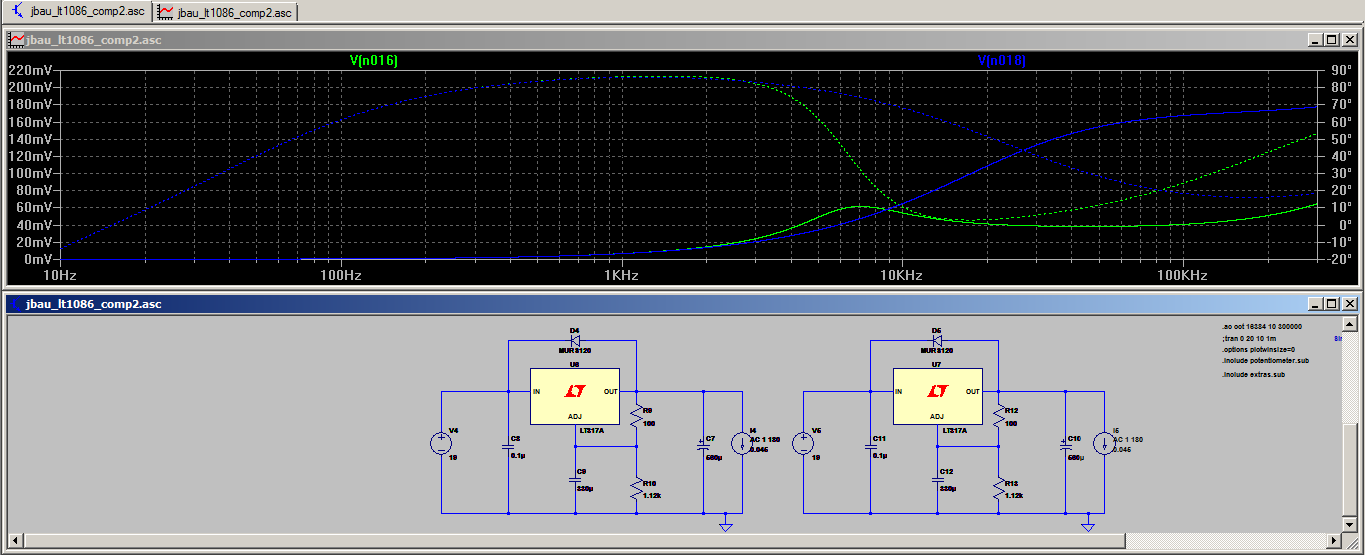Select diode D4 MURS120
The width and height of the screenshot is (1366, 555).
(575, 340)
